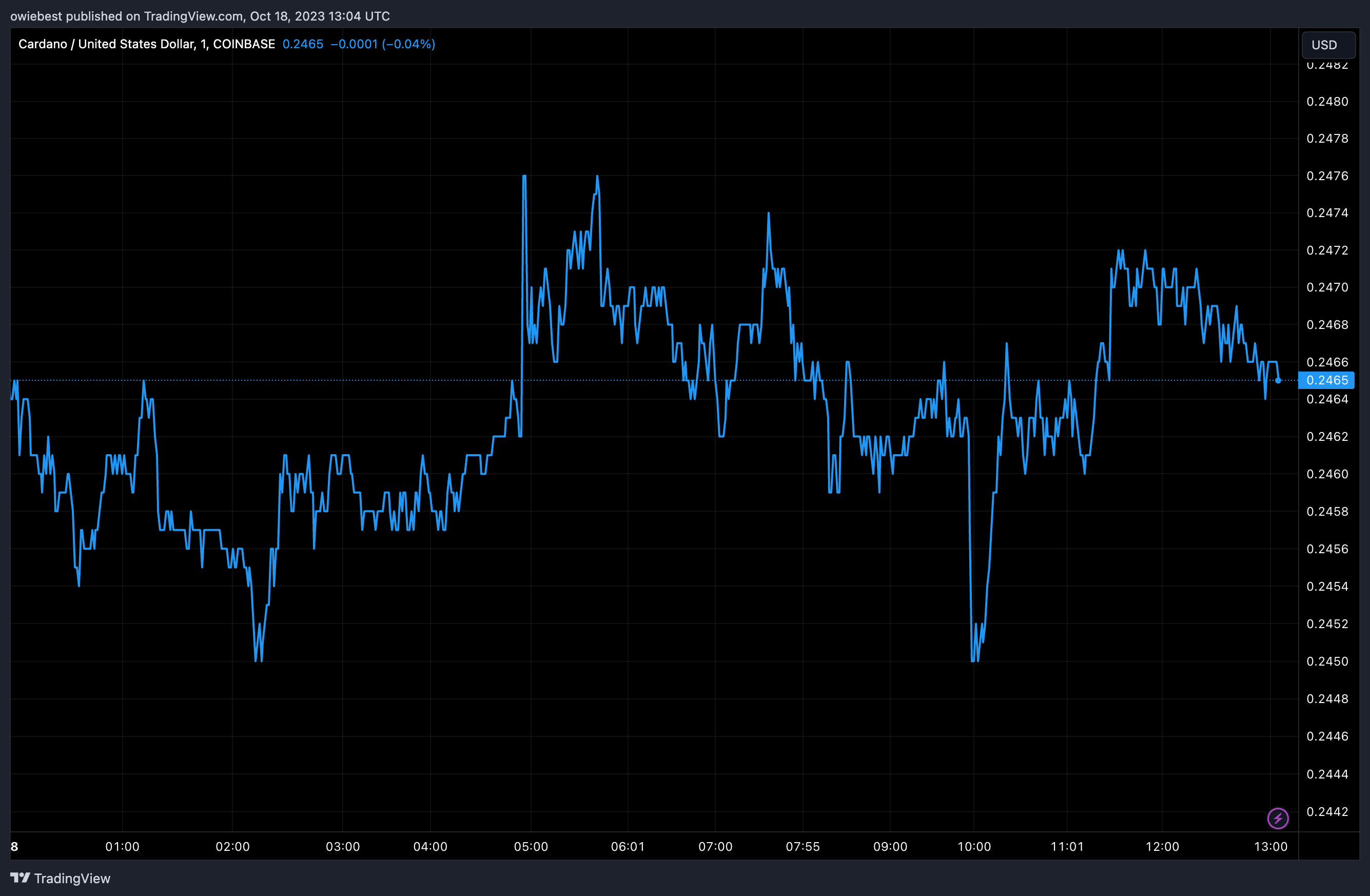Click the -0.0001 (-0.04%) change value
The height and width of the screenshot is (896, 1370).
pos(383,44)
